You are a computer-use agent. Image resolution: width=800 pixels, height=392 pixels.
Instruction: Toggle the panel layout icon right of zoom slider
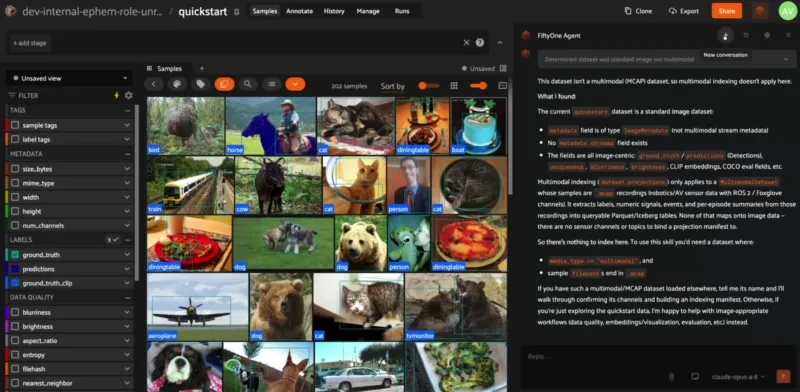503,86
